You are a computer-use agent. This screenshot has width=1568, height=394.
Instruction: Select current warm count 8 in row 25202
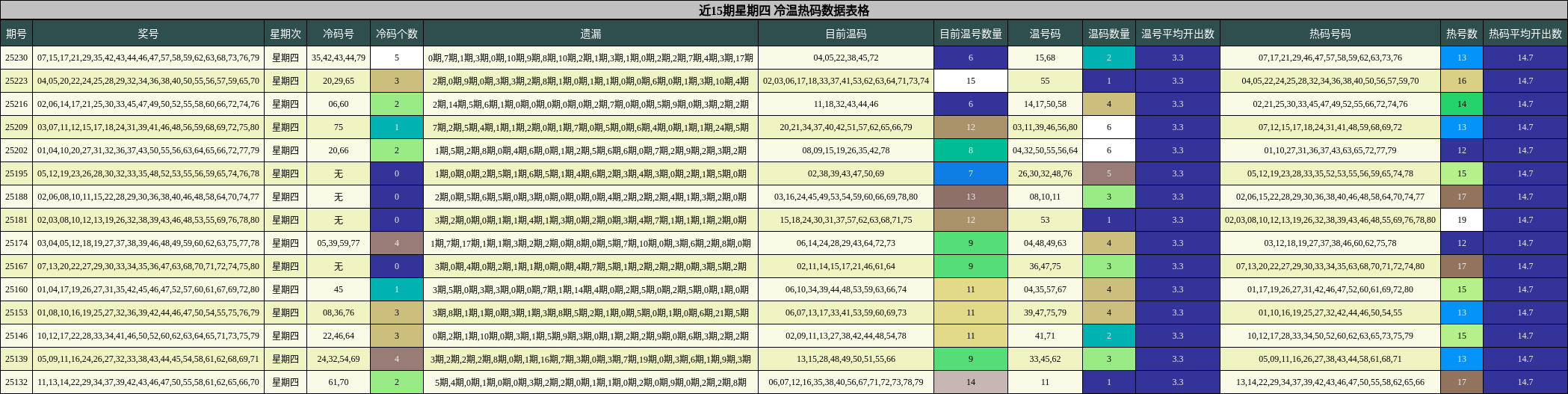[x=971, y=150]
